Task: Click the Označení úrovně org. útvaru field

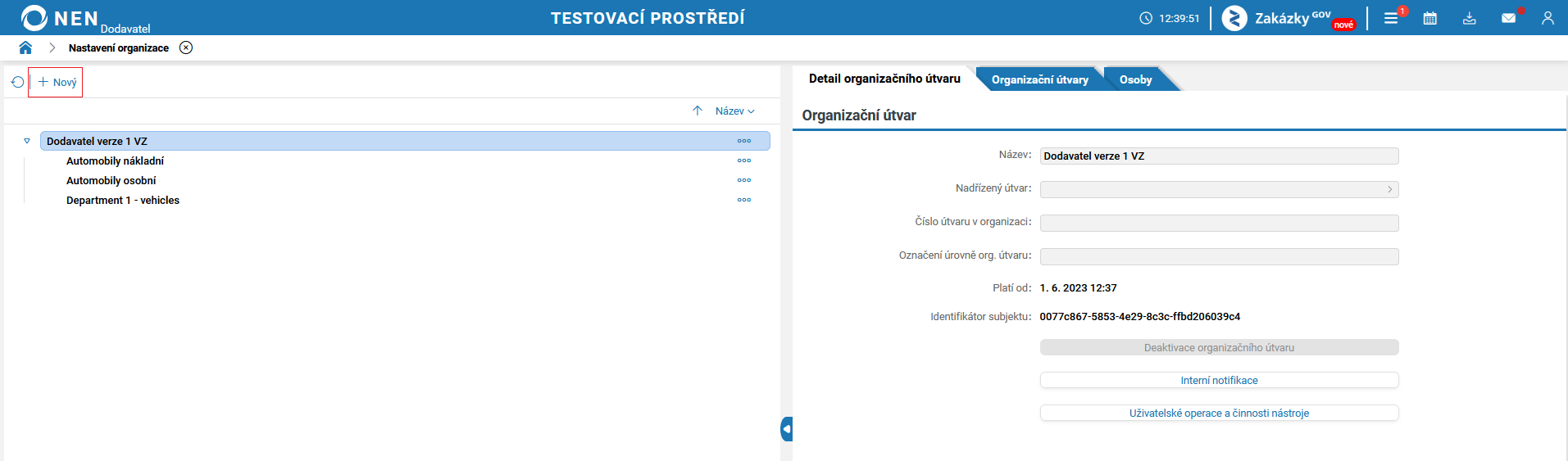Action: point(1219,256)
